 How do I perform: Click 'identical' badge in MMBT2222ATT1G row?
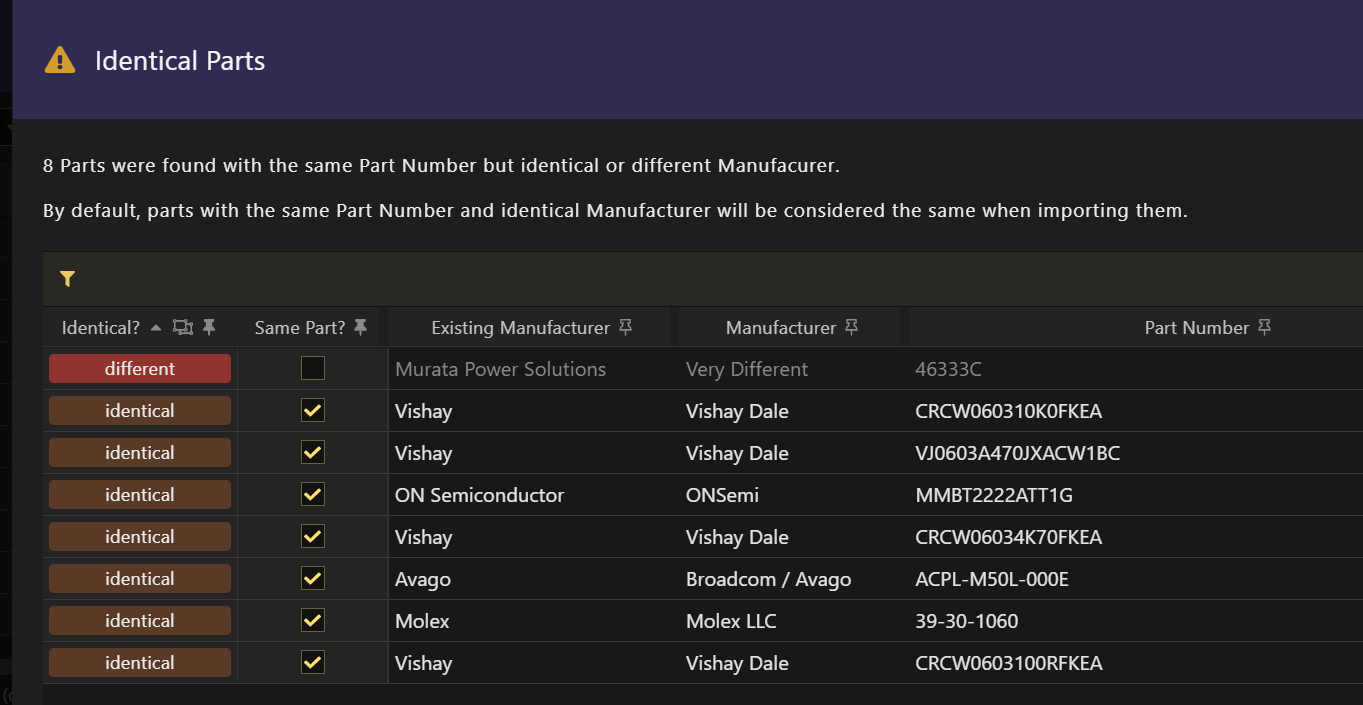point(140,495)
